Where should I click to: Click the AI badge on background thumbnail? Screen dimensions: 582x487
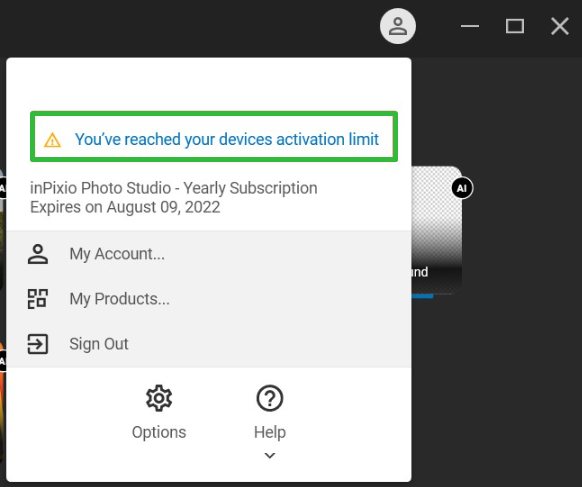click(x=462, y=188)
